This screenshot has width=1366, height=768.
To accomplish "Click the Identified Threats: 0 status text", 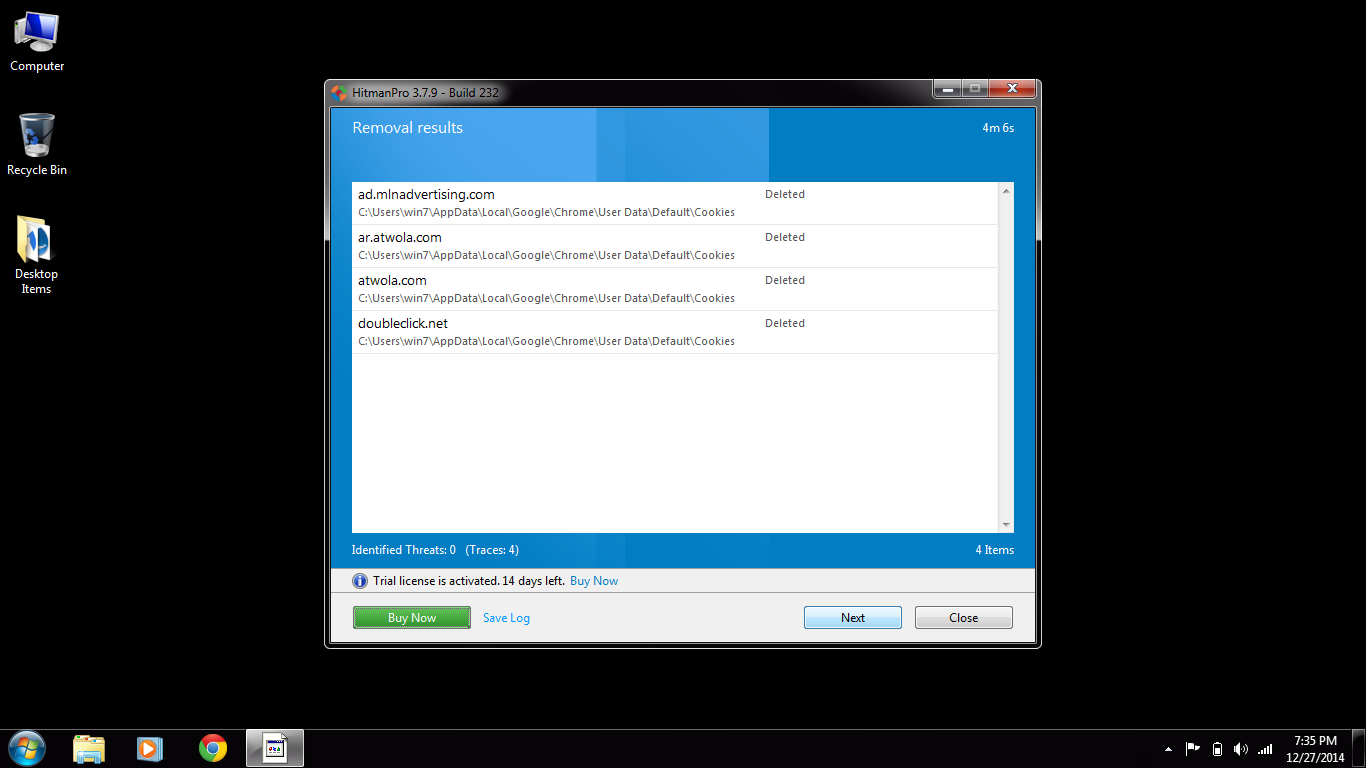I will tap(404, 550).
